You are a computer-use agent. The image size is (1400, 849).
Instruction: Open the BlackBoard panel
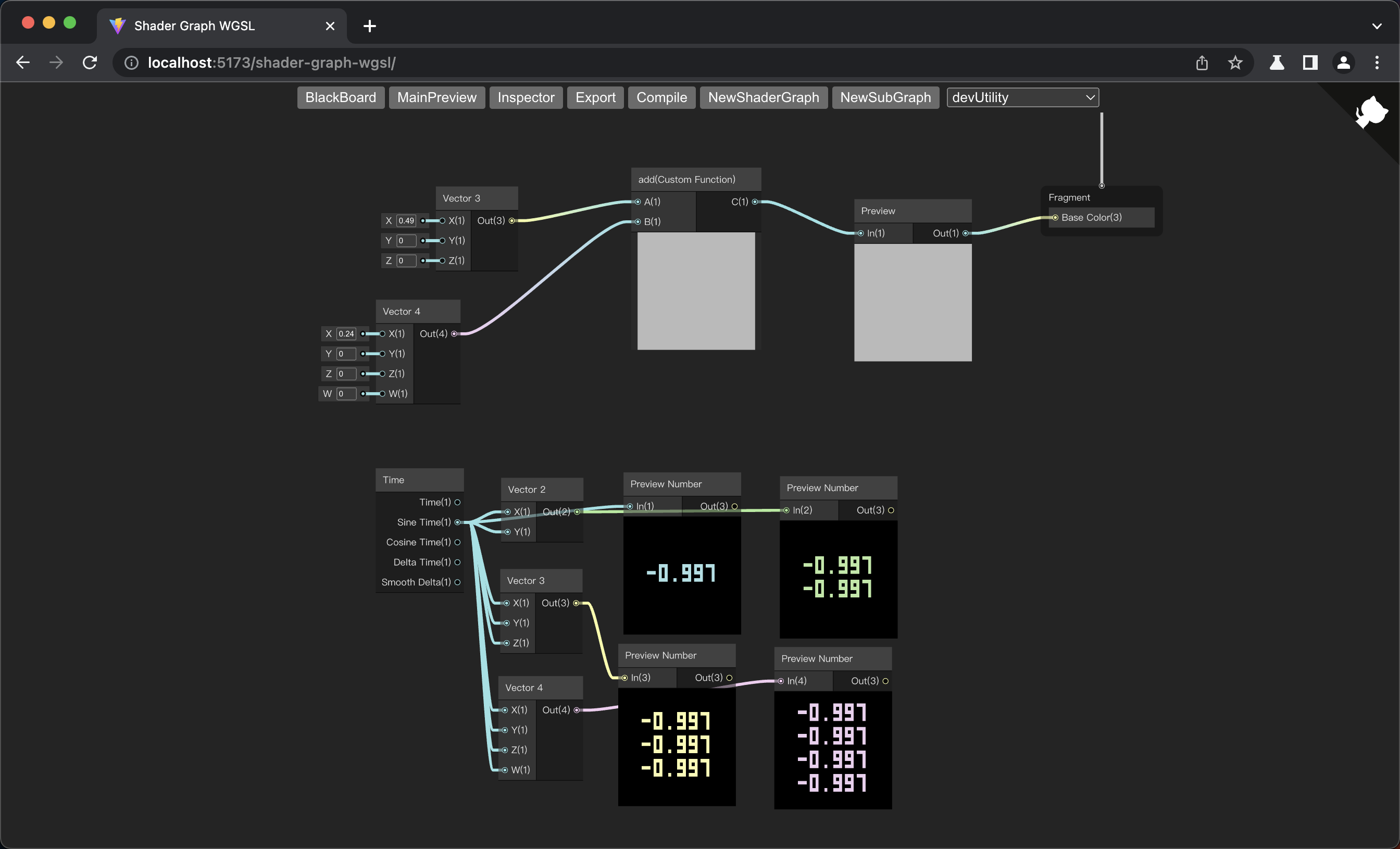click(340, 98)
